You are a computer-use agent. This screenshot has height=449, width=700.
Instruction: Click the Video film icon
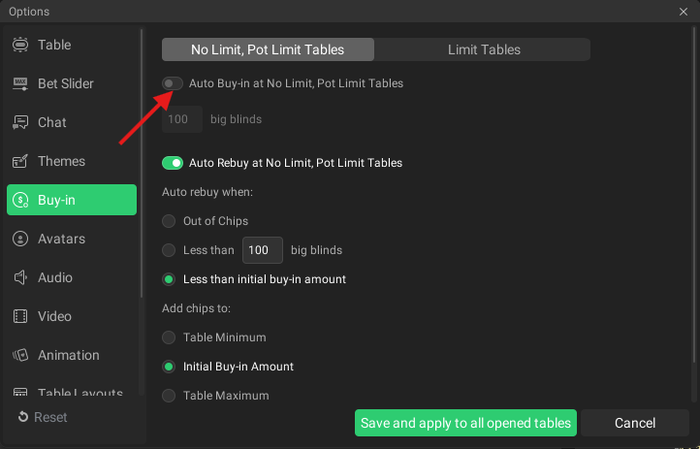(20, 317)
